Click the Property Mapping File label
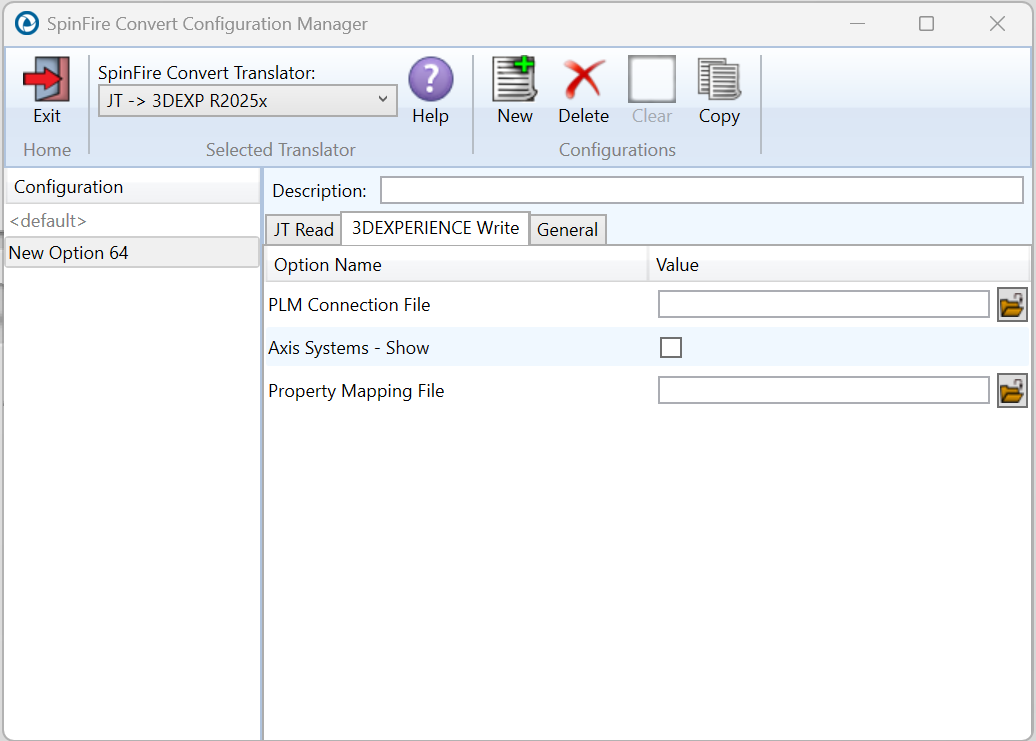The height and width of the screenshot is (741, 1036). click(356, 391)
